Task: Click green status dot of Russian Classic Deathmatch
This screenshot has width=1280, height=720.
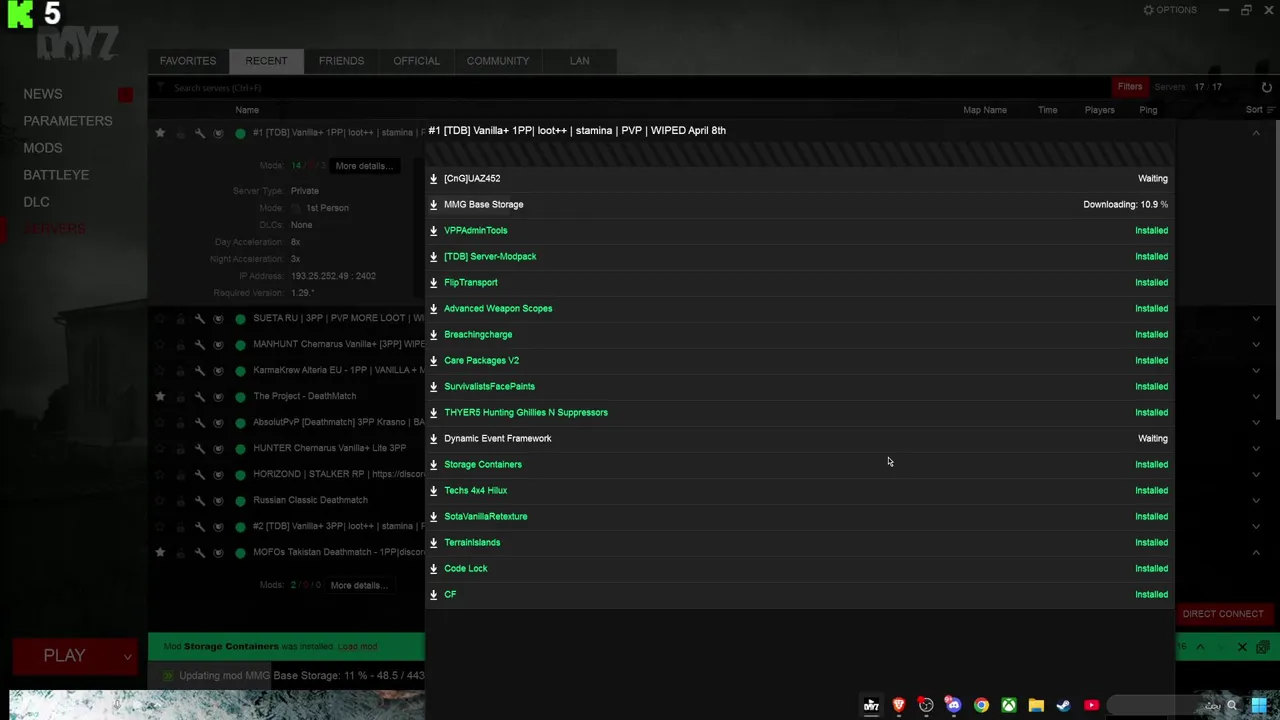Action: [x=240, y=500]
